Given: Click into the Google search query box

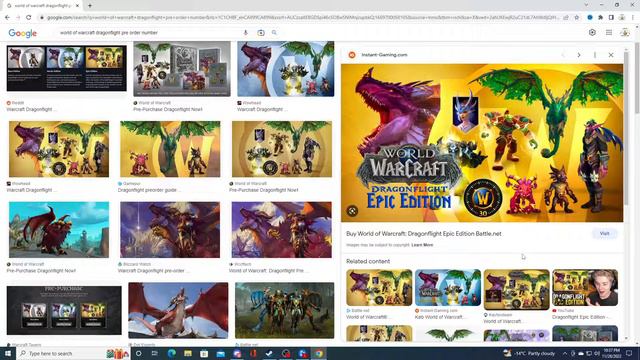Looking at the screenshot, I should 149,32.
